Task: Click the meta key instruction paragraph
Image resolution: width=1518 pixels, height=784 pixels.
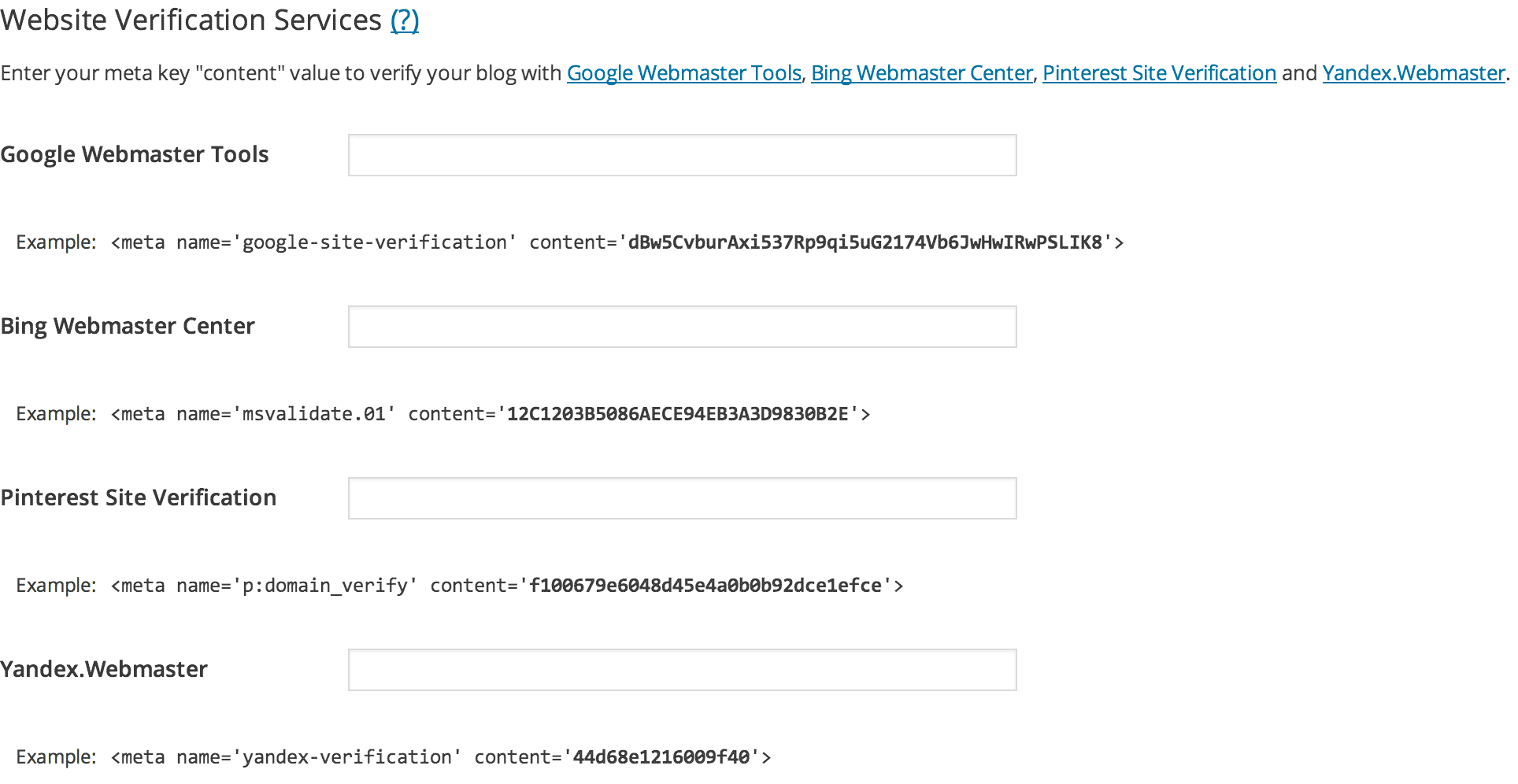Action: click(x=276, y=72)
